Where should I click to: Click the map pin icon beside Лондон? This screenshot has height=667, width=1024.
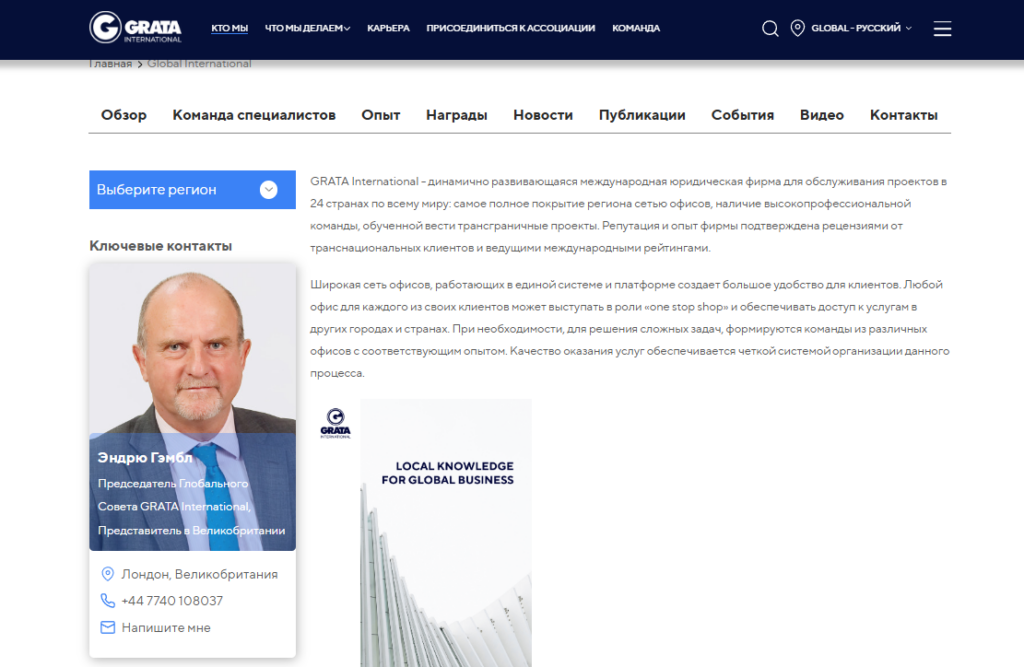pyautogui.click(x=108, y=574)
